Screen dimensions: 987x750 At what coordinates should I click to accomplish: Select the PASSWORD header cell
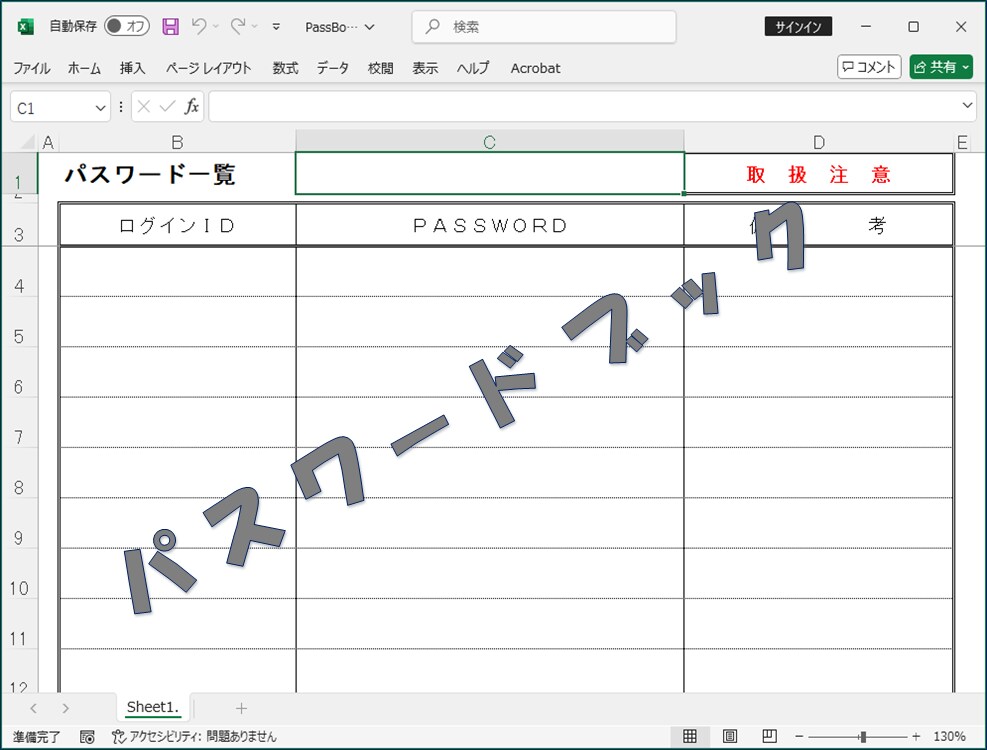pyautogui.click(x=490, y=225)
